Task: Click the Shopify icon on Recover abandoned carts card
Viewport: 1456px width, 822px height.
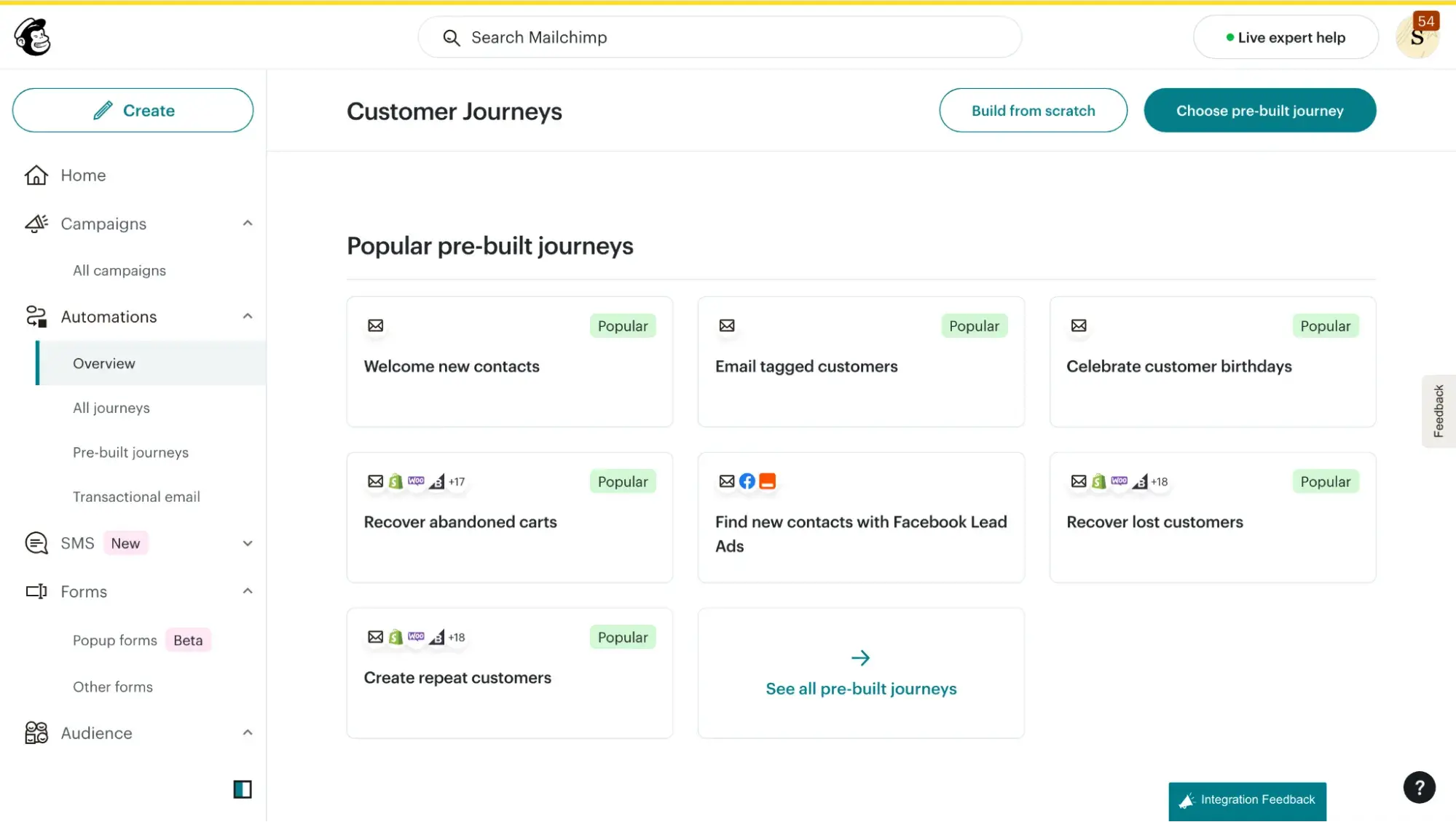Action: pos(396,481)
